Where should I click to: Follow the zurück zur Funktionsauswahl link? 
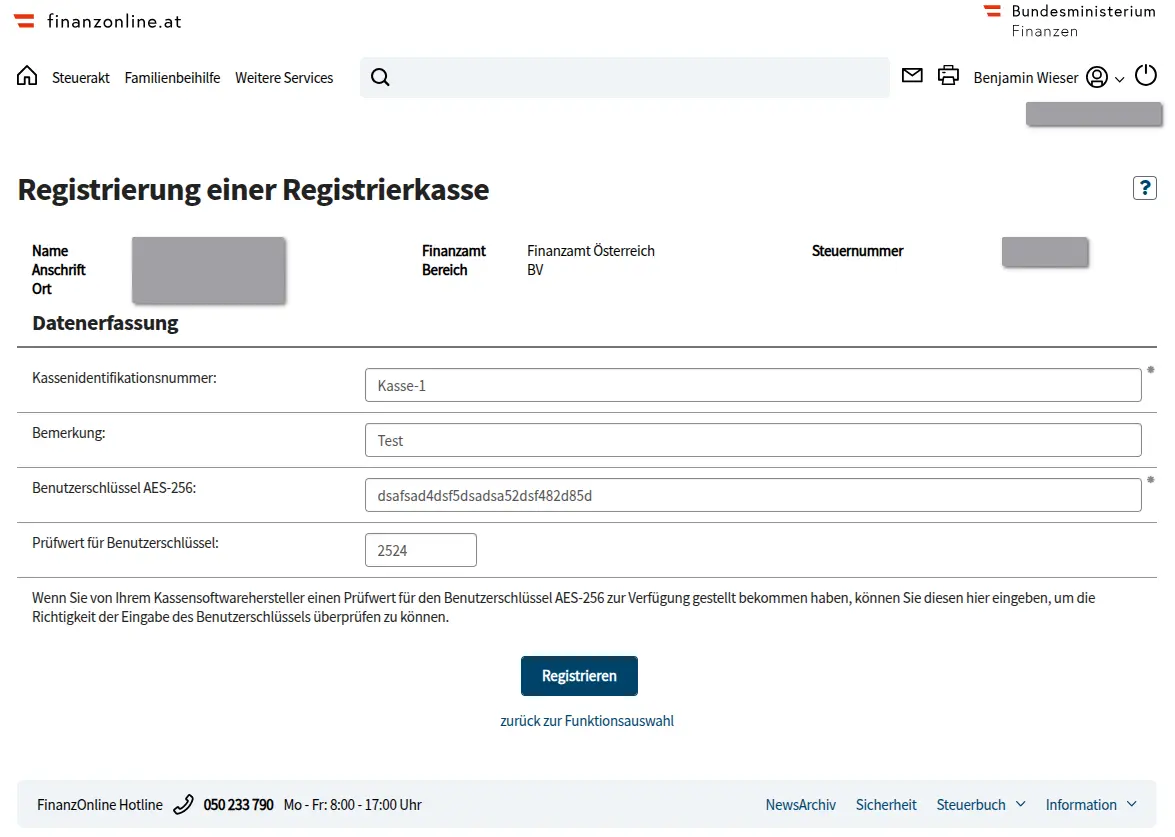pyautogui.click(x=587, y=720)
